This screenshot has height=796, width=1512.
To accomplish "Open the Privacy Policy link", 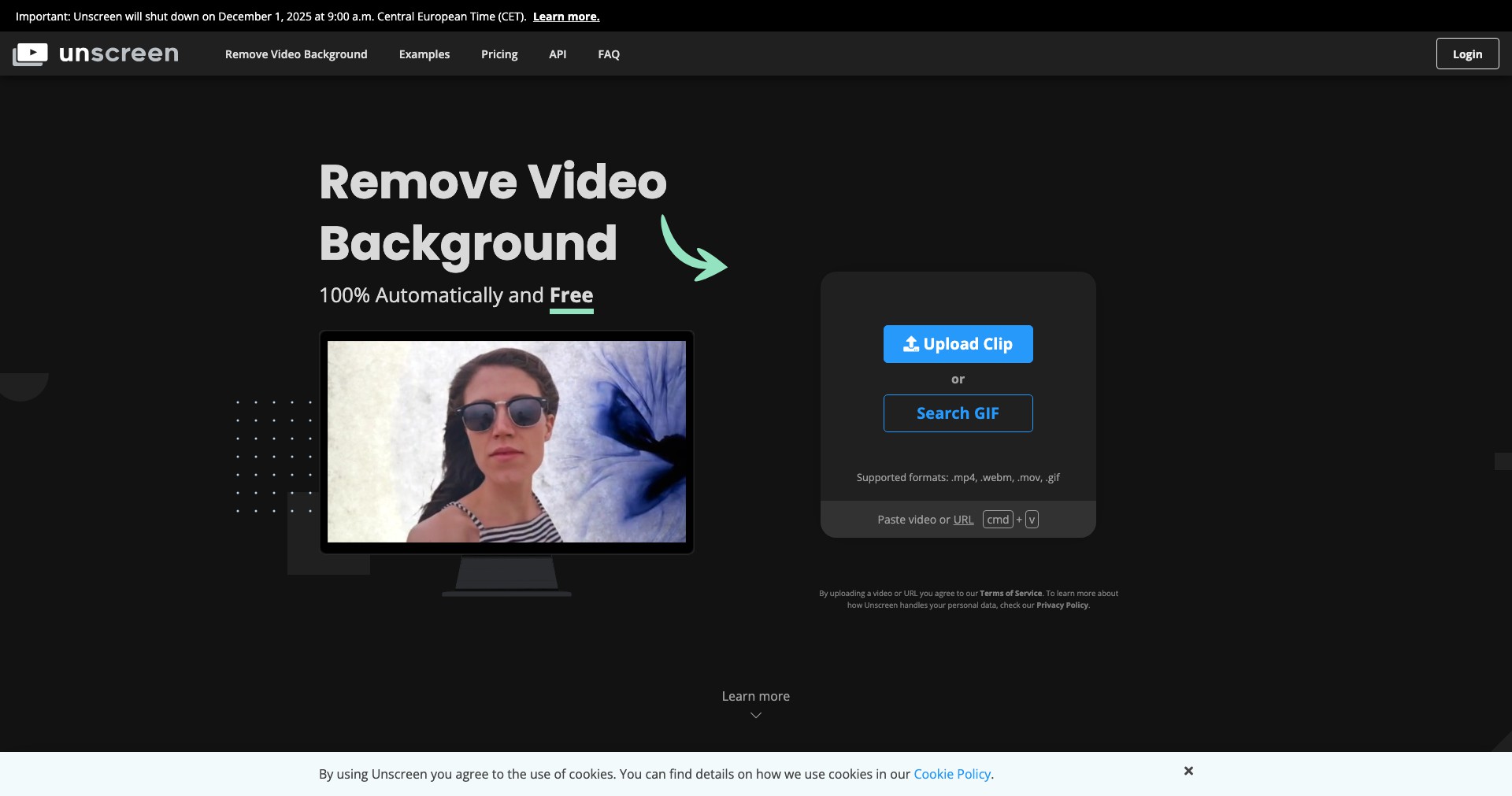I will coord(1062,605).
